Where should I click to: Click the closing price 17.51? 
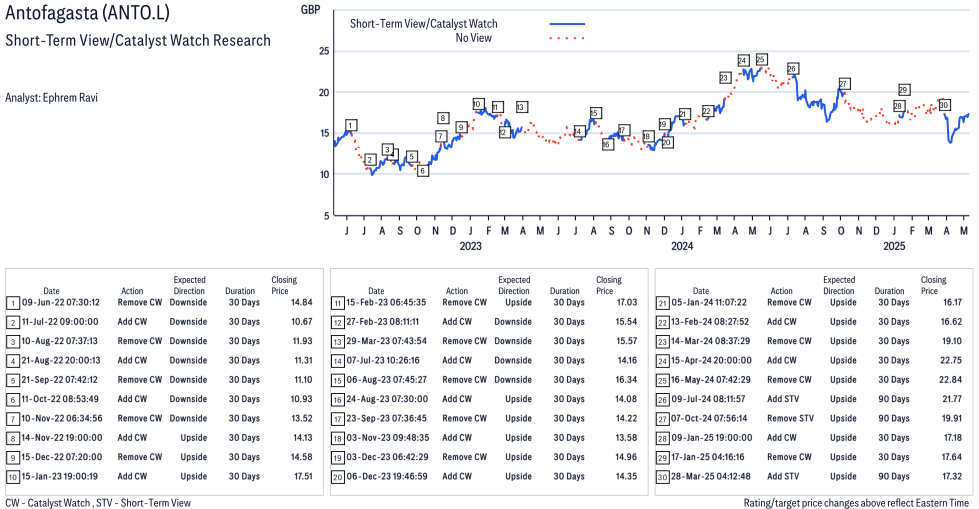[x=303, y=477]
